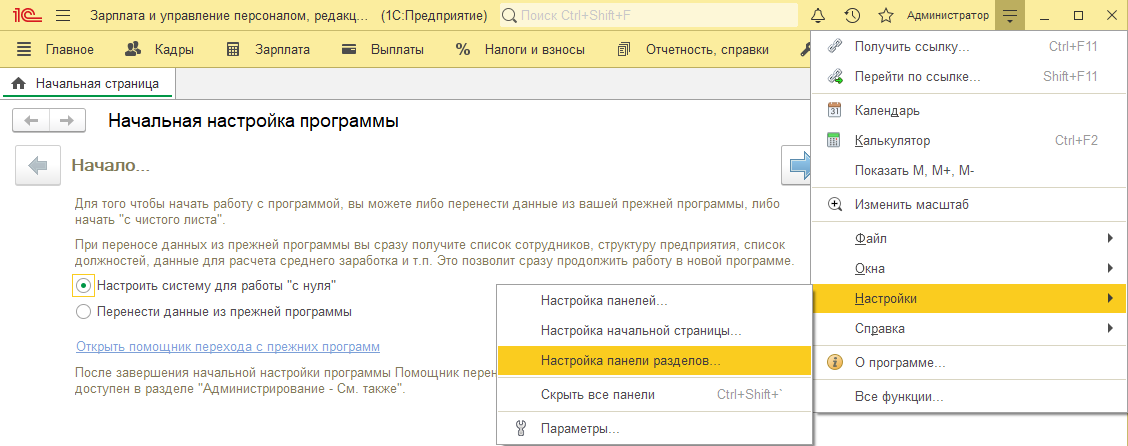Image resolution: width=1128 pixels, height=446 pixels.
Task: Select "Настроить систему для работы с нуля" option
Action: (x=84, y=286)
